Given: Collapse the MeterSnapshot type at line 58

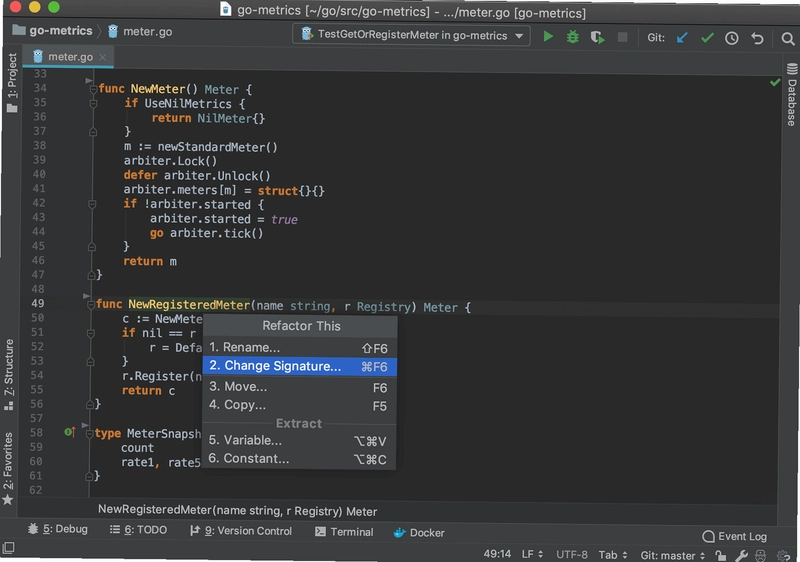Looking at the screenshot, I should coord(90,434).
